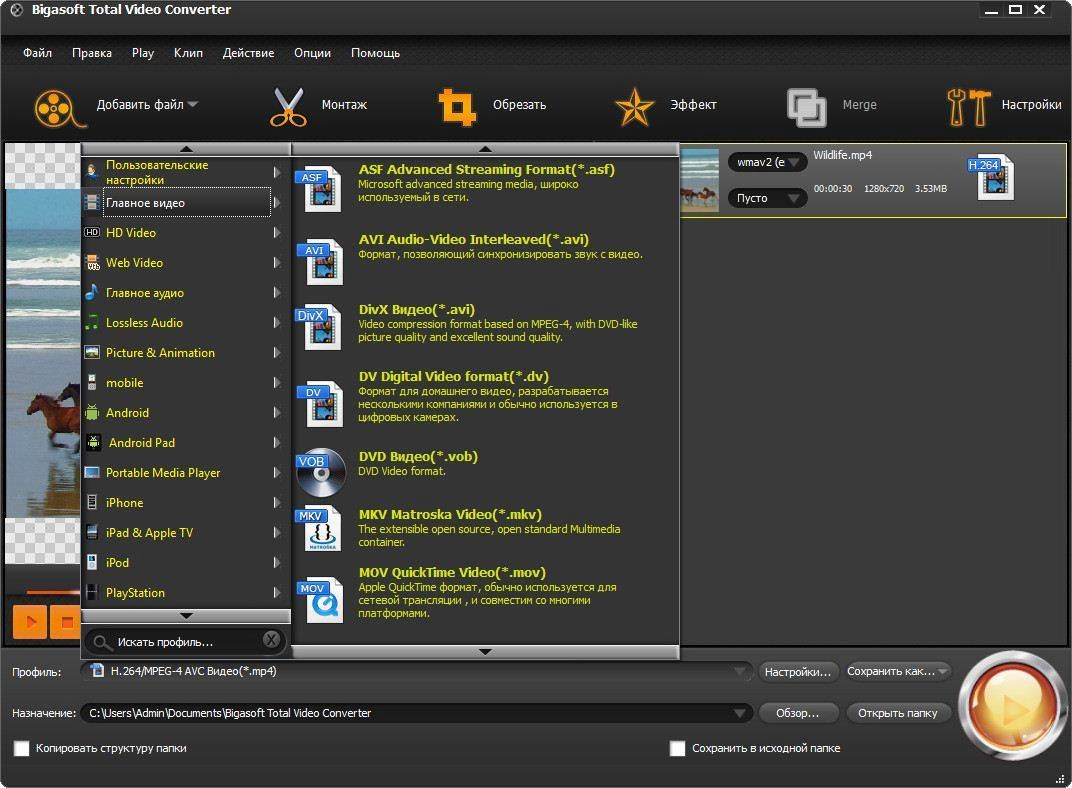Click the Искать профиль search field
Screen dimensions: 1072x788
tap(185, 642)
